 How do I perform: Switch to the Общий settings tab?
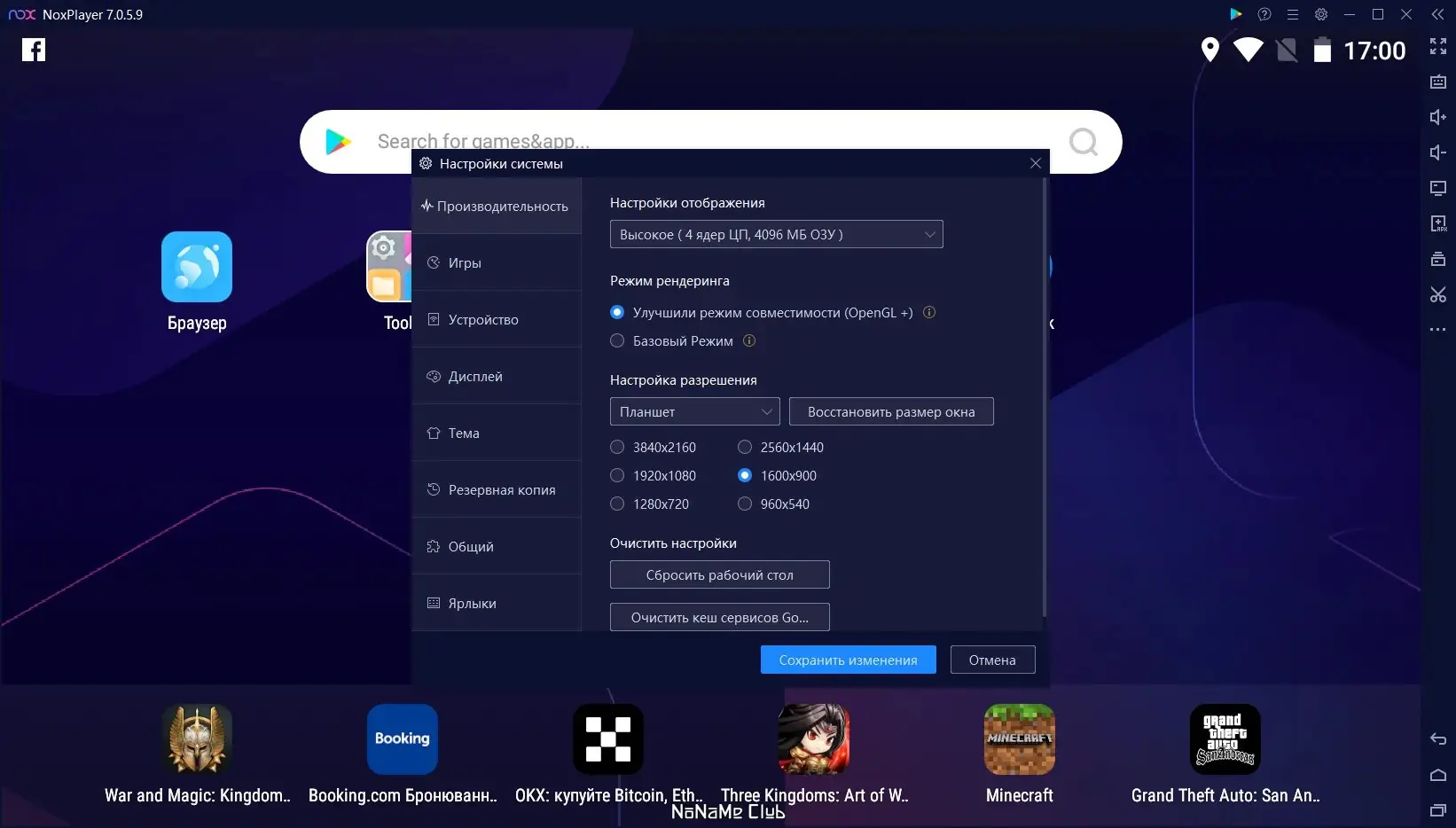[497, 546]
